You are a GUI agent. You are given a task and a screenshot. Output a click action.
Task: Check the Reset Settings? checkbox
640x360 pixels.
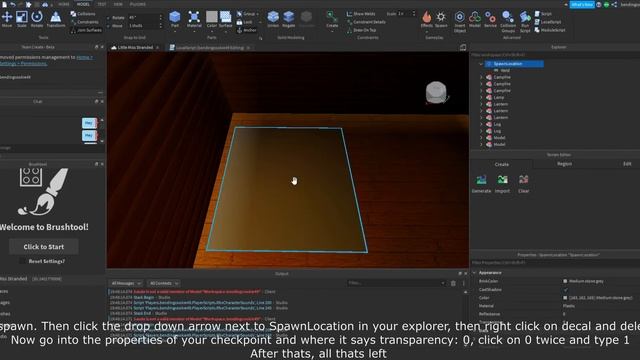pos(22,261)
